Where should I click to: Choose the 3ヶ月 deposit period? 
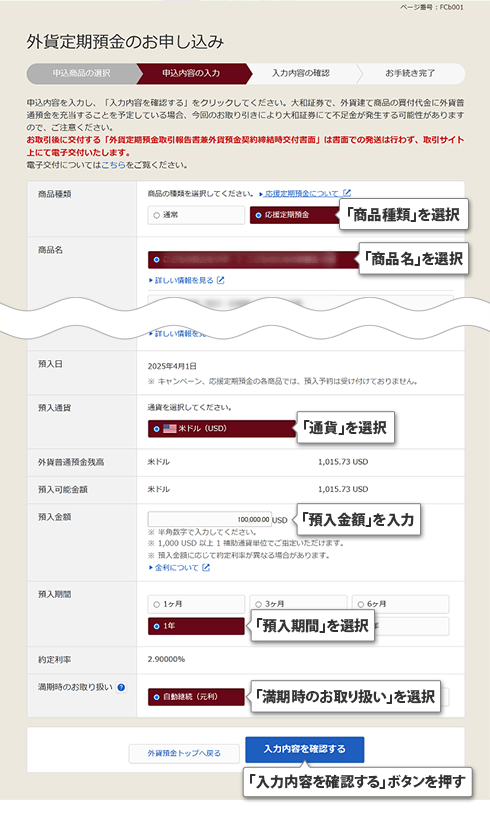coord(298,604)
